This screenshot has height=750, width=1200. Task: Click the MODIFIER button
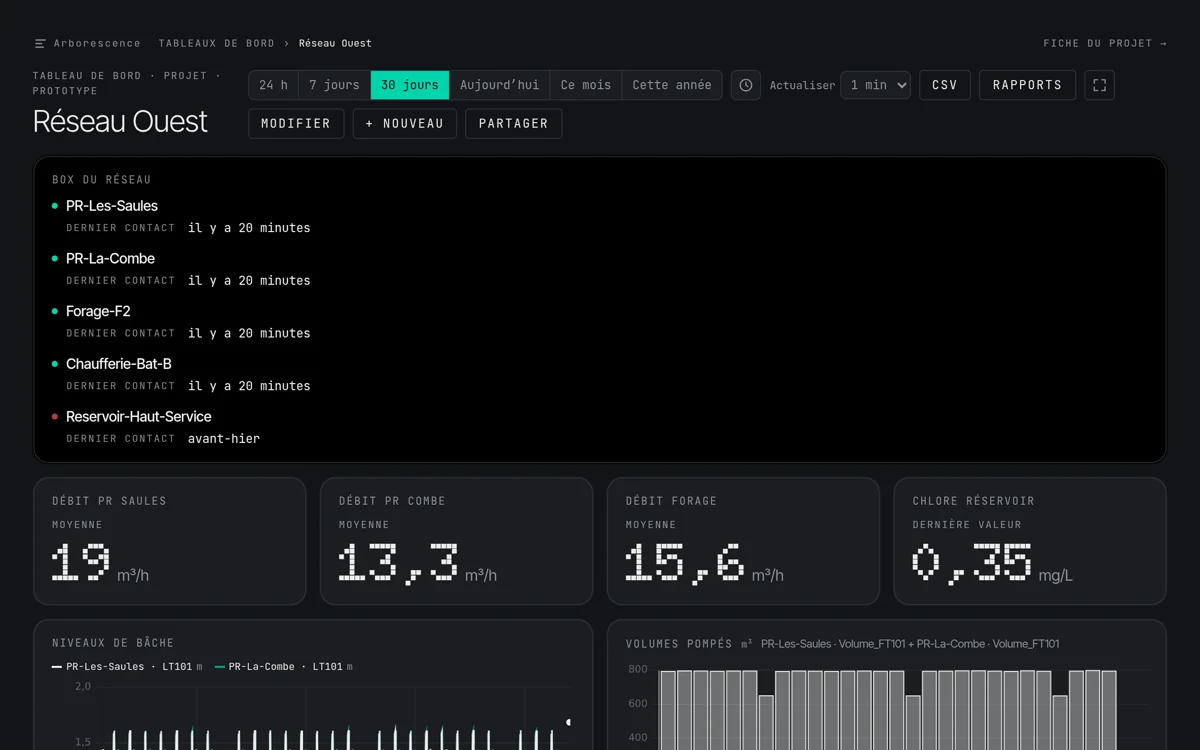(x=296, y=124)
